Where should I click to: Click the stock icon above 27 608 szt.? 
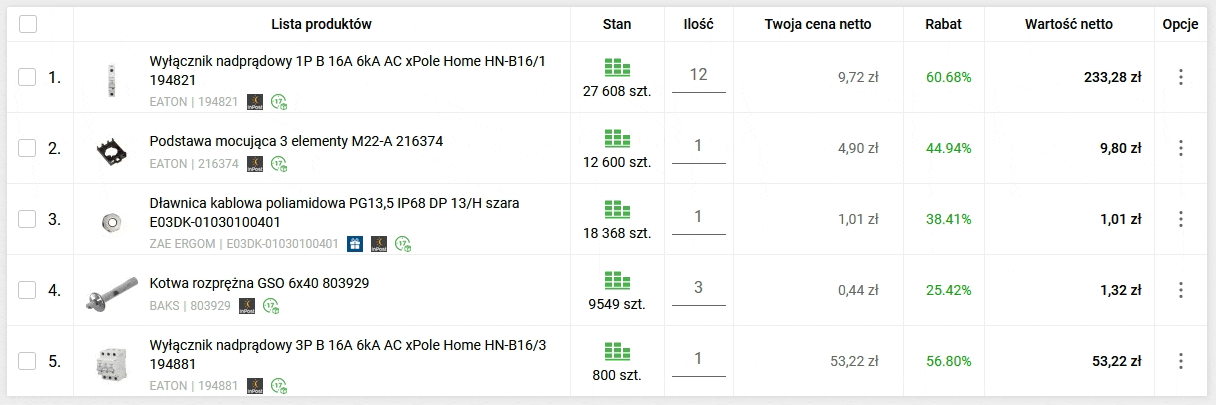(617, 68)
